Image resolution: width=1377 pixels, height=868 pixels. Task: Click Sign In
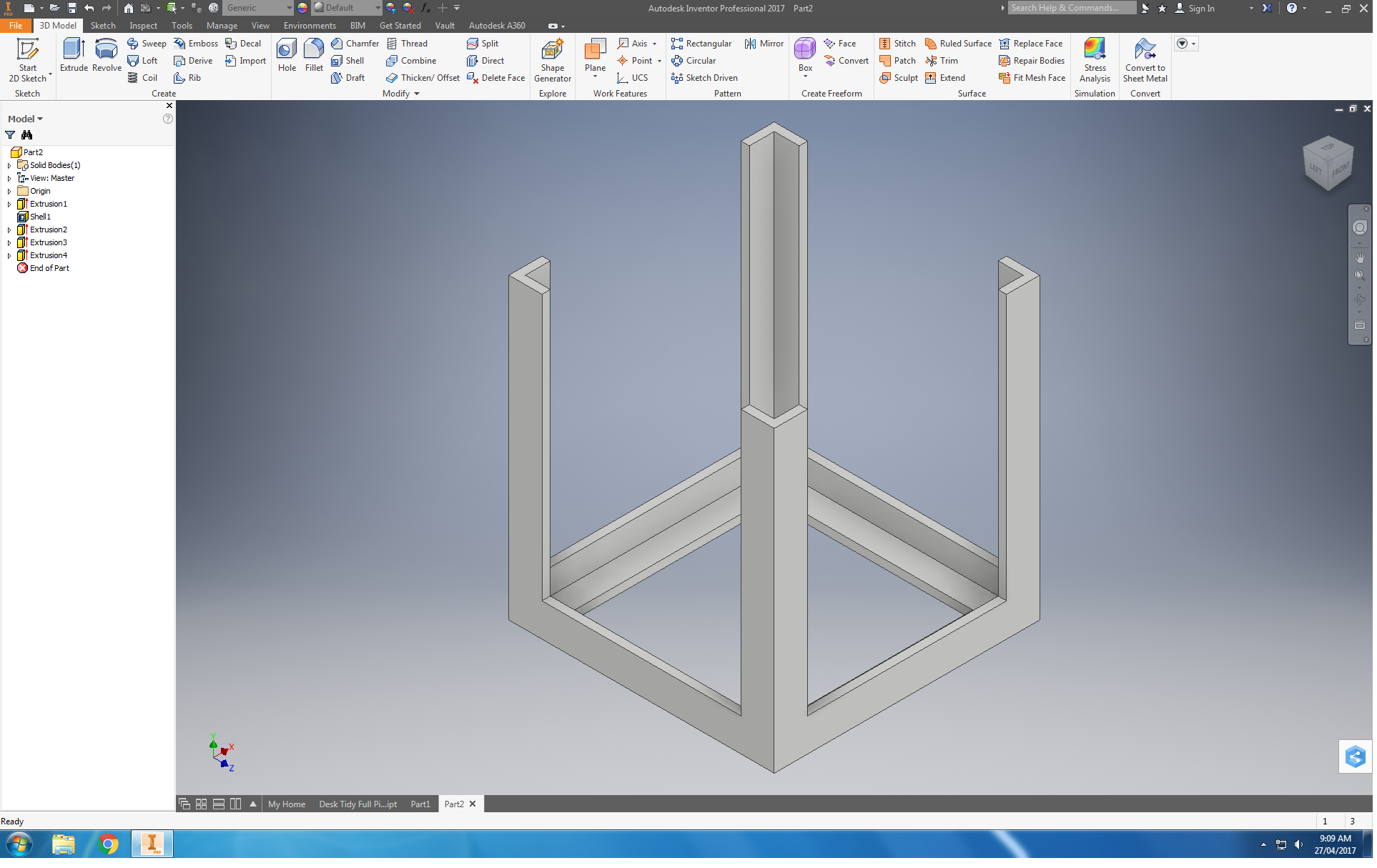1195,8
